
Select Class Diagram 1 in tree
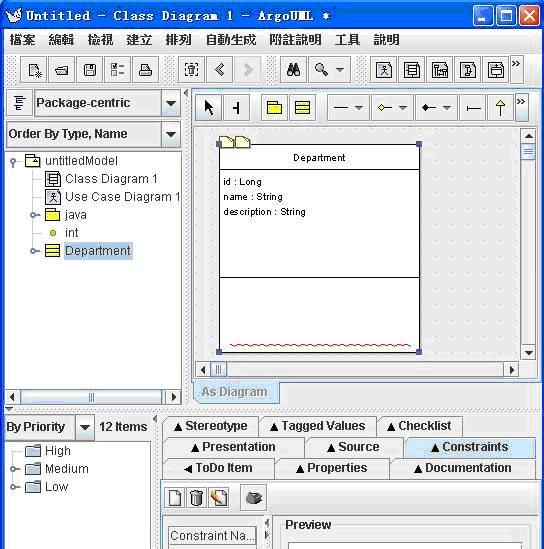click(111, 179)
